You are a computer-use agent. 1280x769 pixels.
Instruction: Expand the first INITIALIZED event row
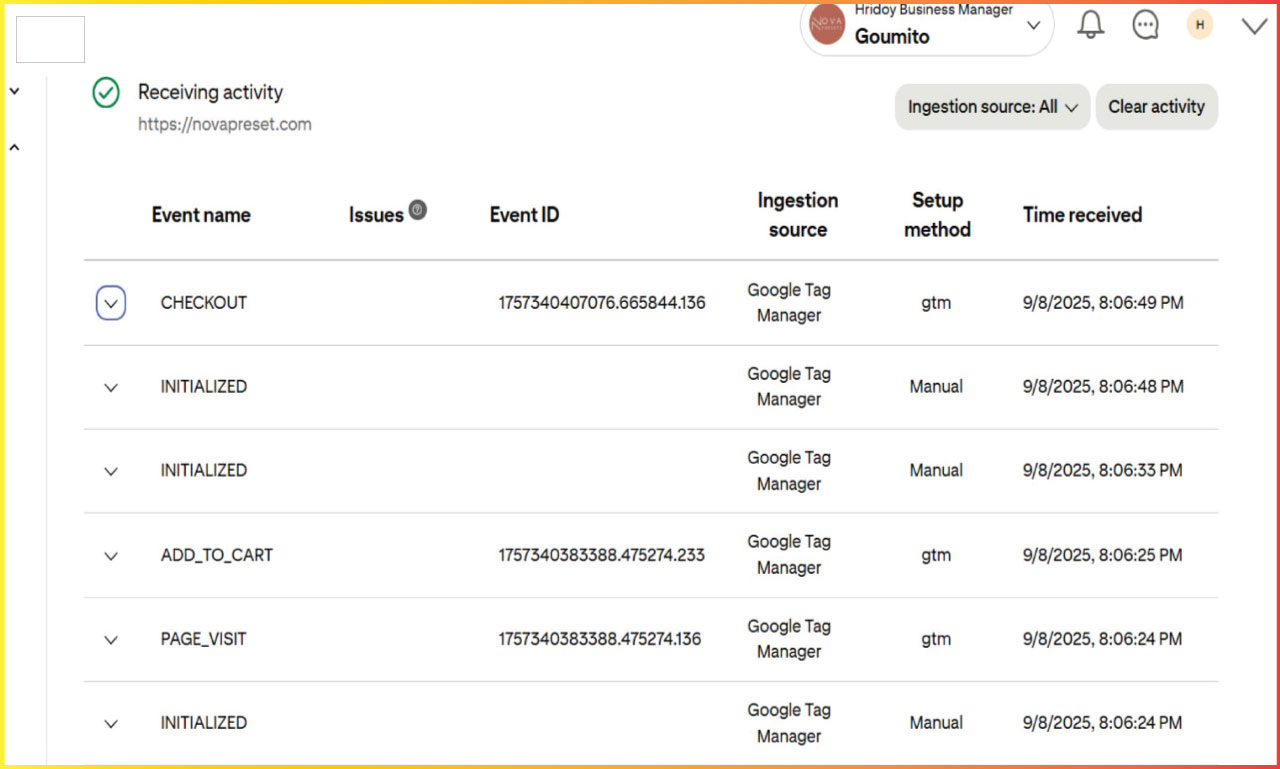click(110, 387)
